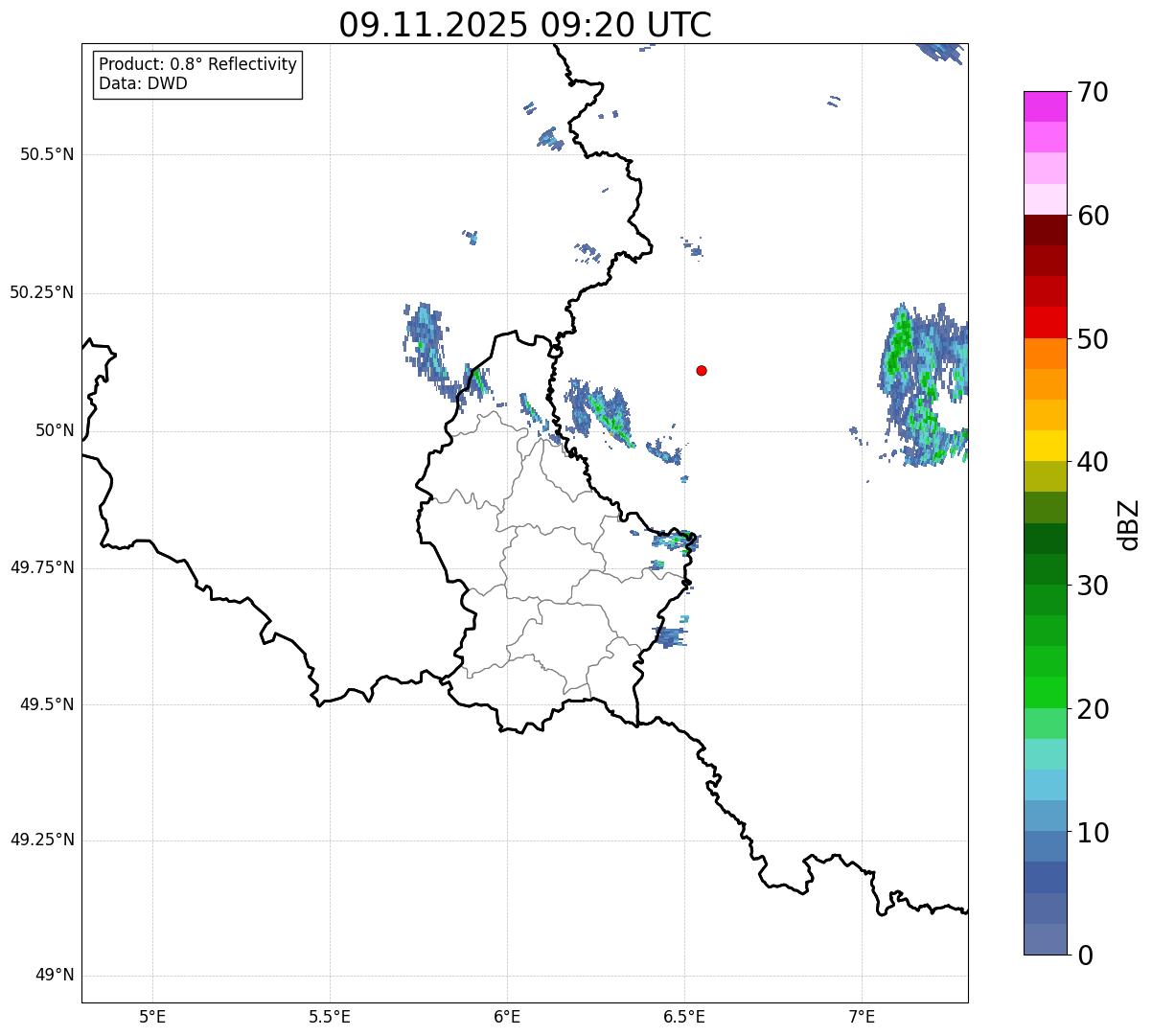Viewport: 1152px width, 1036px height.
Task: Click the red station marker dot
Action: (x=702, y=370)
